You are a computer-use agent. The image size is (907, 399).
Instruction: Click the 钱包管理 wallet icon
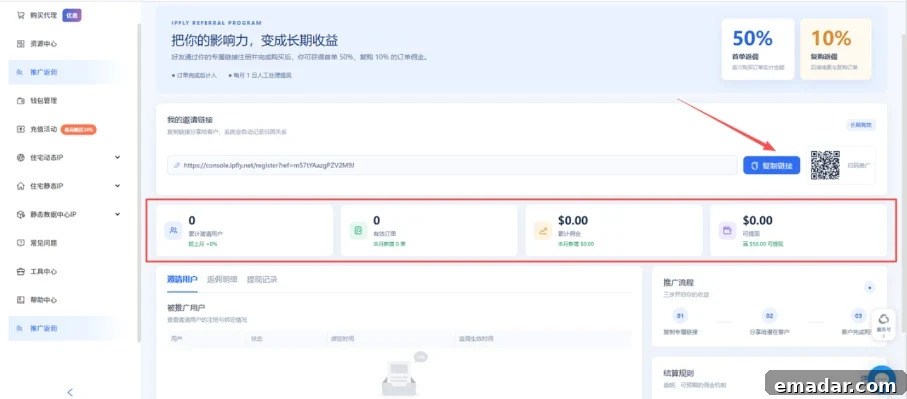(x=20, y=101)
